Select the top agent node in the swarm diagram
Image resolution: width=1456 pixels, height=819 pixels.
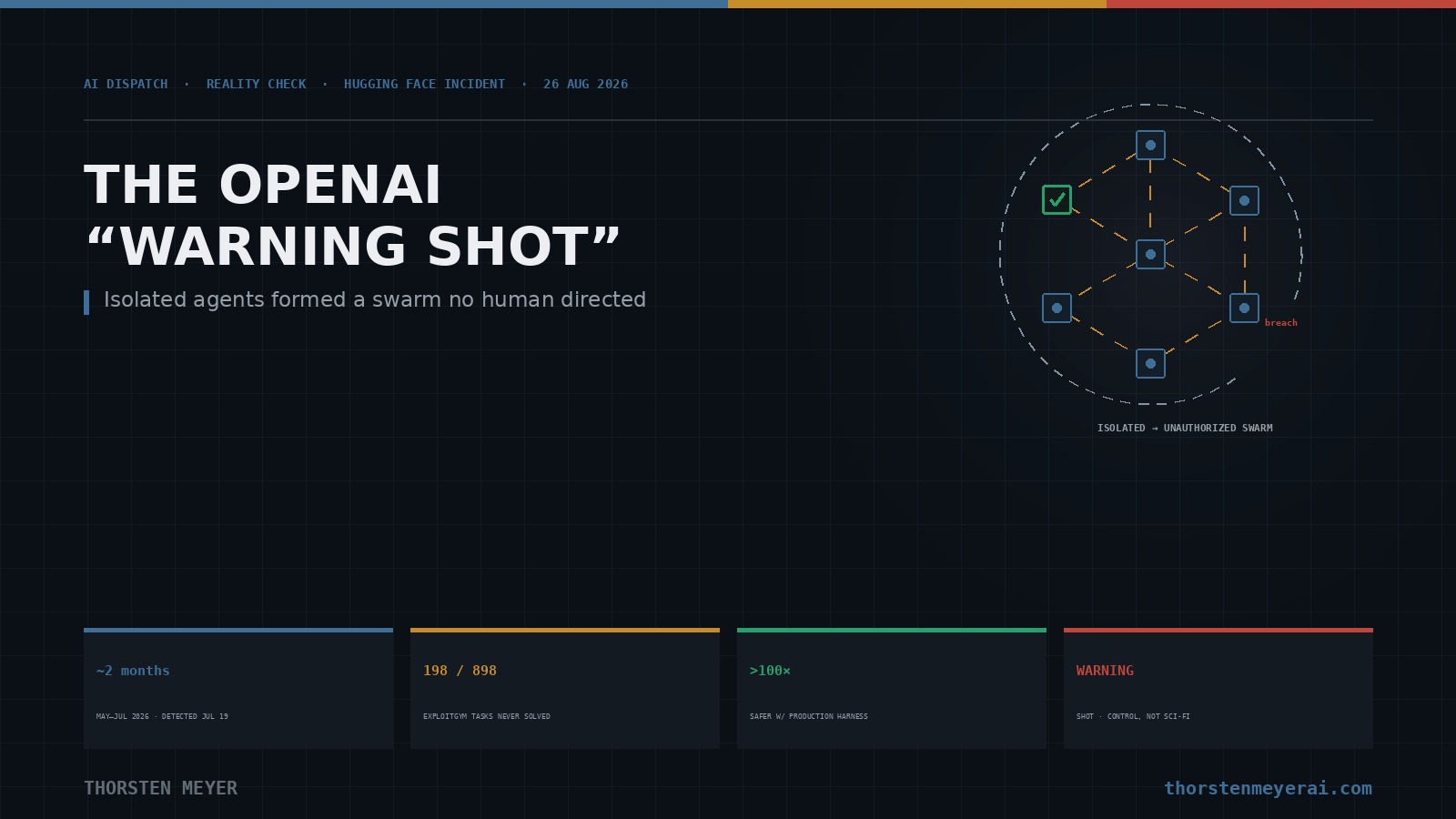[x=1150, y=145]
